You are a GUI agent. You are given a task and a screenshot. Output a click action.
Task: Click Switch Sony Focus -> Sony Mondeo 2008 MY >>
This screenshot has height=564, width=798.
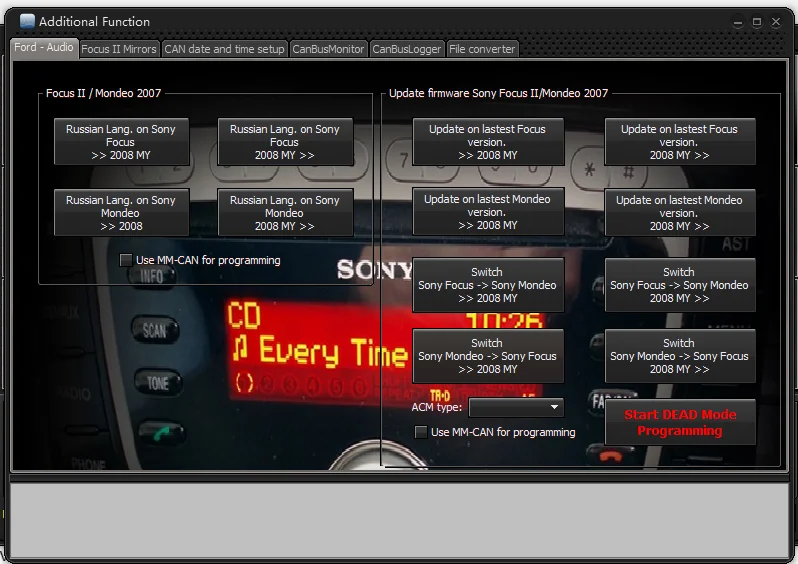point(680,285)
